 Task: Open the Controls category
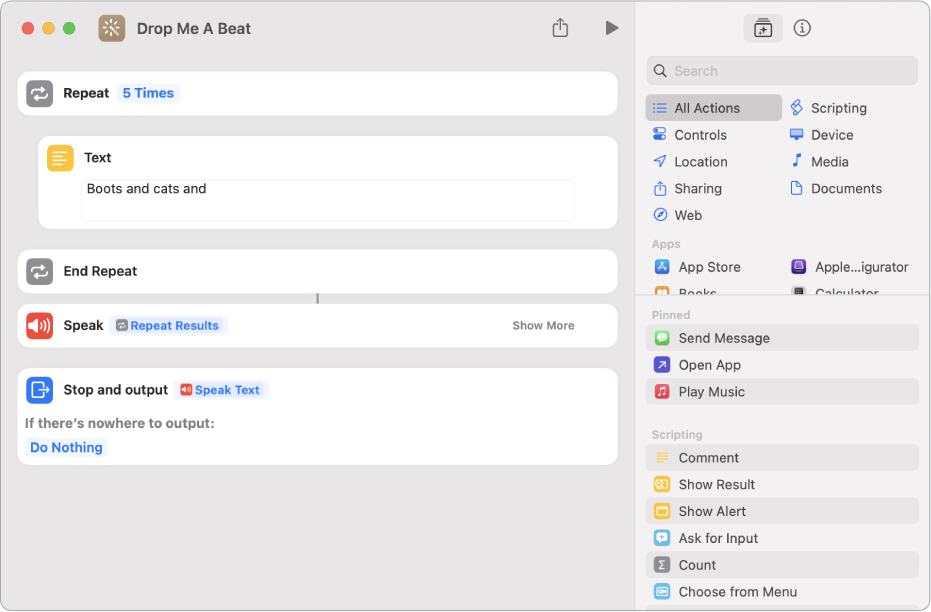tap(690, 135)
